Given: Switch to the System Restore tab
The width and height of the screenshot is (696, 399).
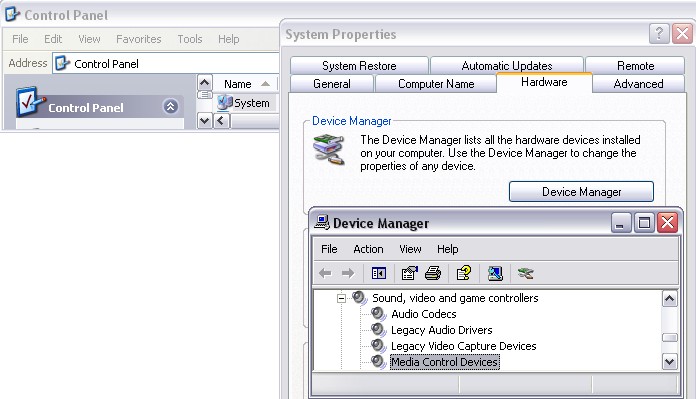Looking at the screenshot, I should pyautogui.click(x=359, y=66).
